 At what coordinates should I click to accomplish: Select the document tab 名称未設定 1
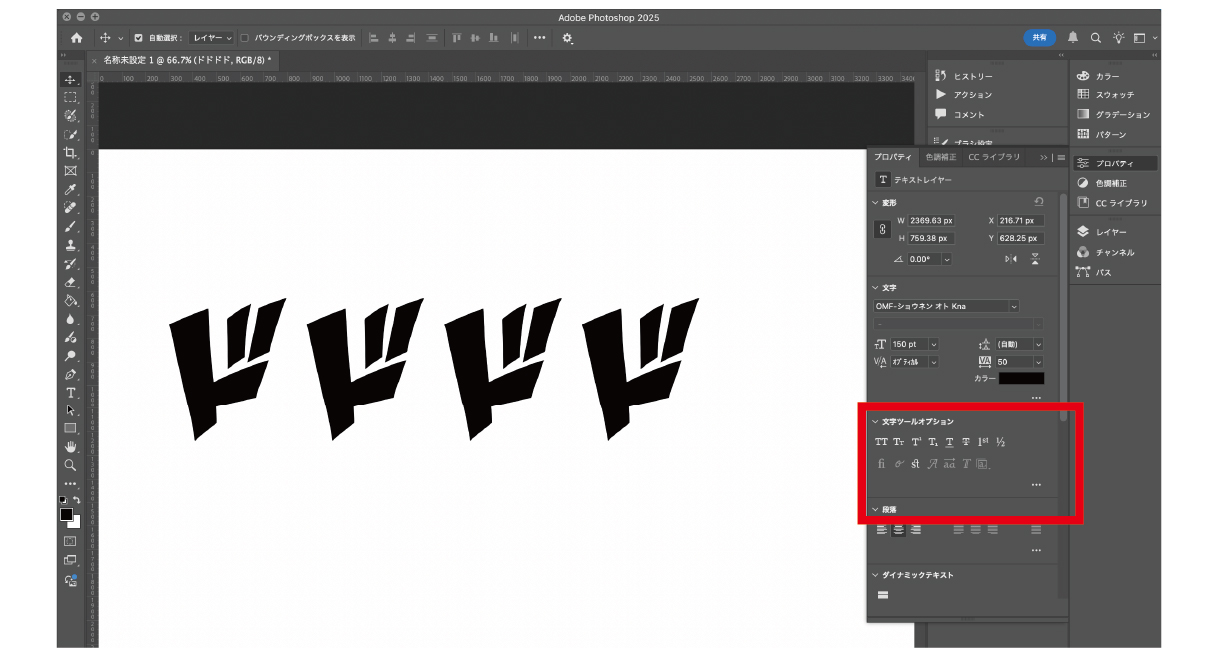pyautogui.click(x=187, y=60)
